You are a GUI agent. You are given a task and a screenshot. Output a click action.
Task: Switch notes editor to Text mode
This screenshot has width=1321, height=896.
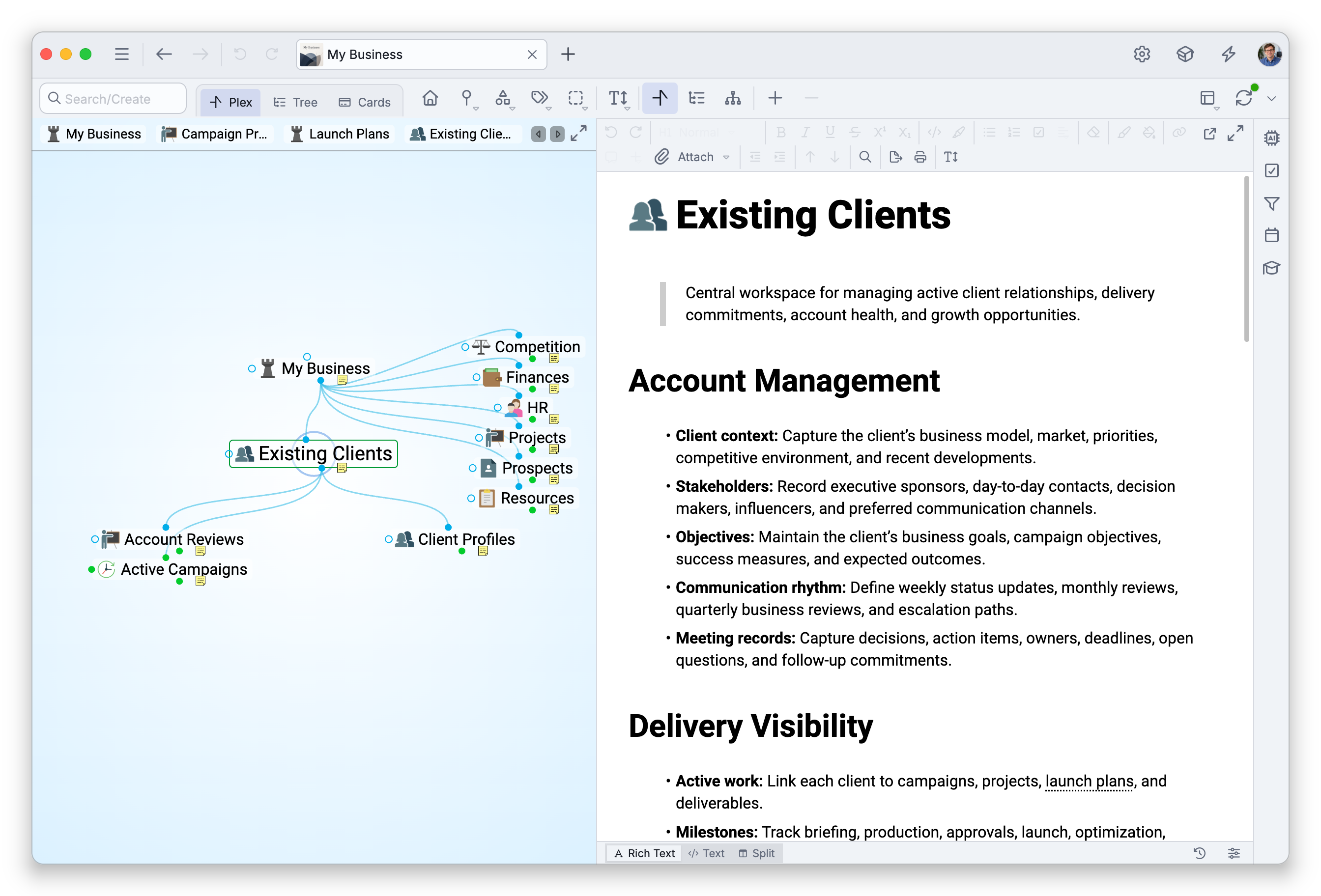click(x=707, y=853)
